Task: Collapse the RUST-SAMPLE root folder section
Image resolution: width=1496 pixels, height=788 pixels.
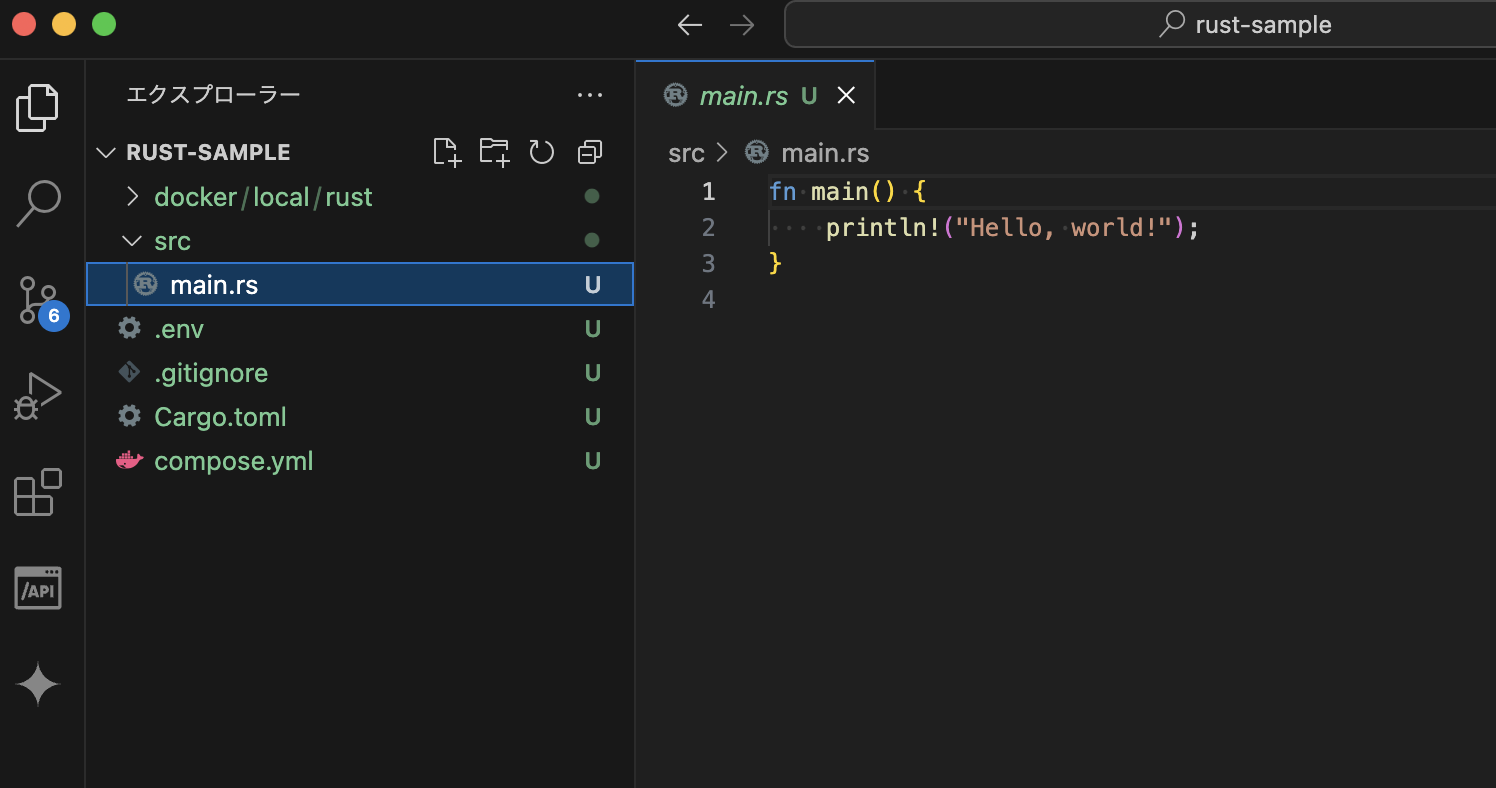Action: 105,152
